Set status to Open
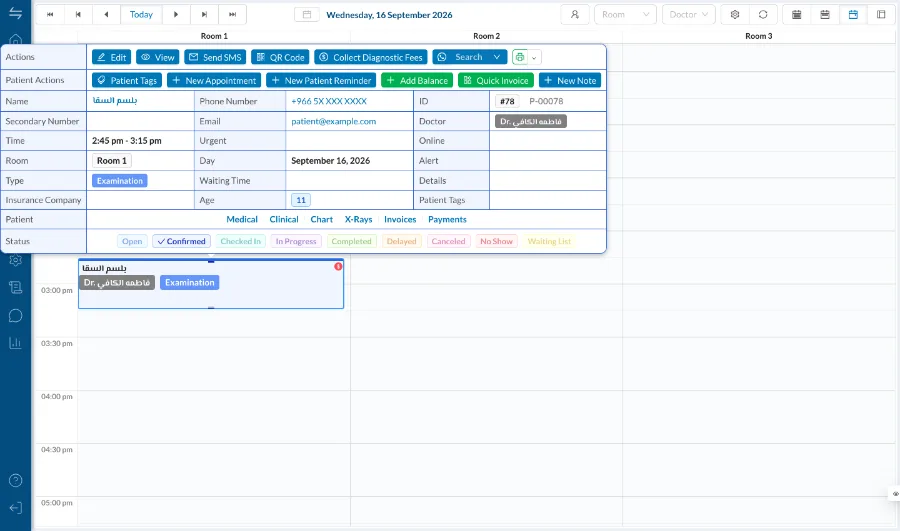 [132, 241]
